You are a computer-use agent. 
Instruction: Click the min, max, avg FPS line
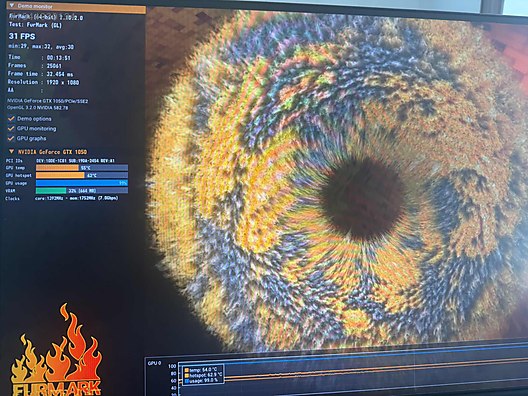click(41, 47)
